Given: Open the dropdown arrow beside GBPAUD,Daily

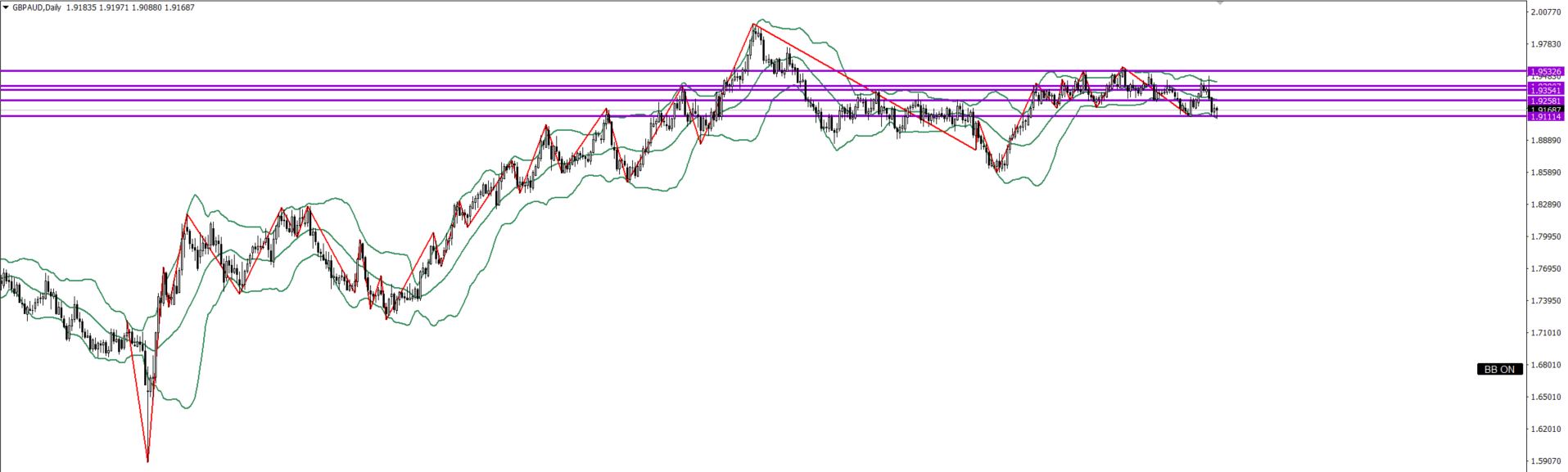Looking at the screenshot, I should (x=6, y=7).
